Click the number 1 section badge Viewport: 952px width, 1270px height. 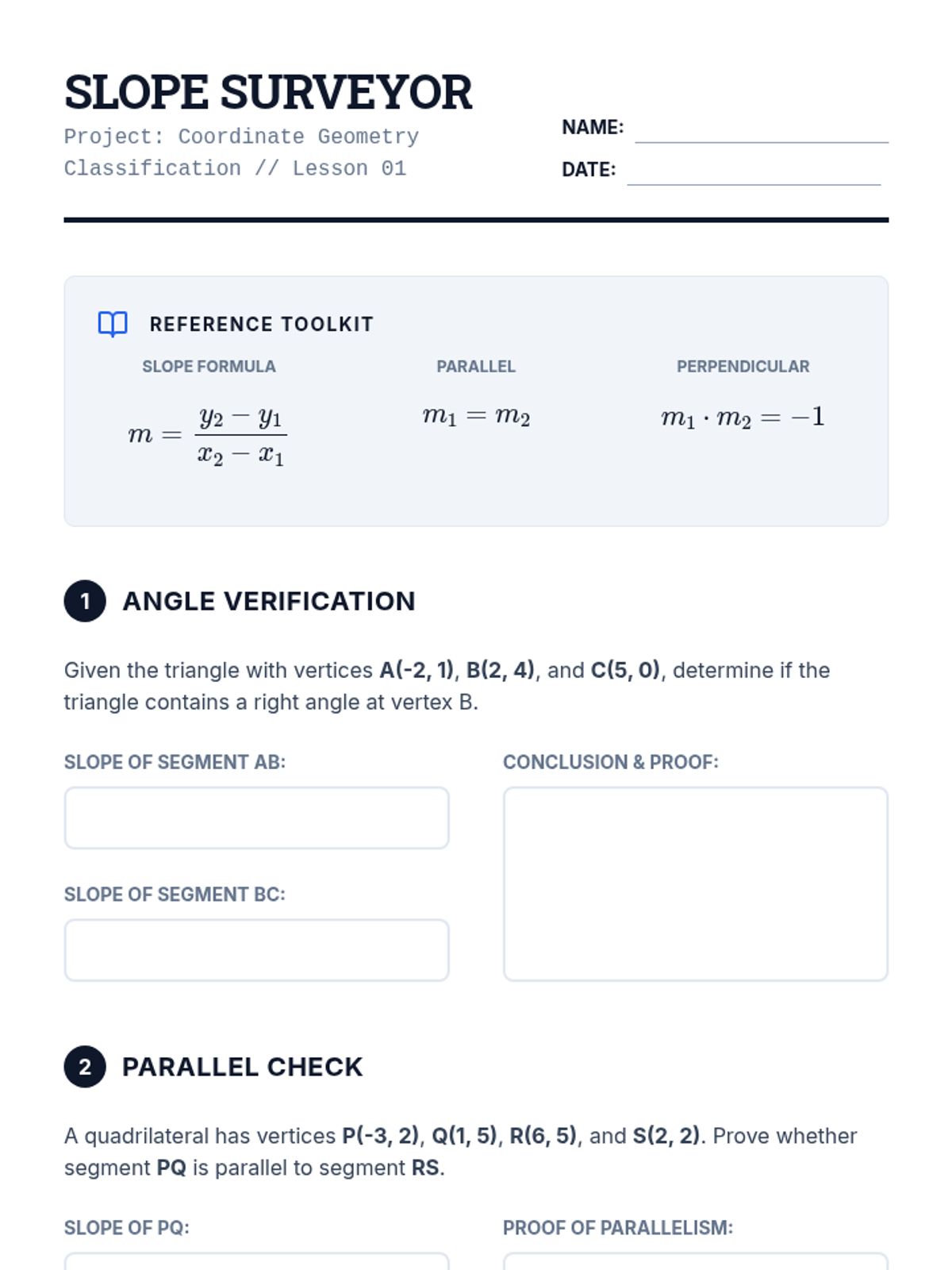click(85, 601)
